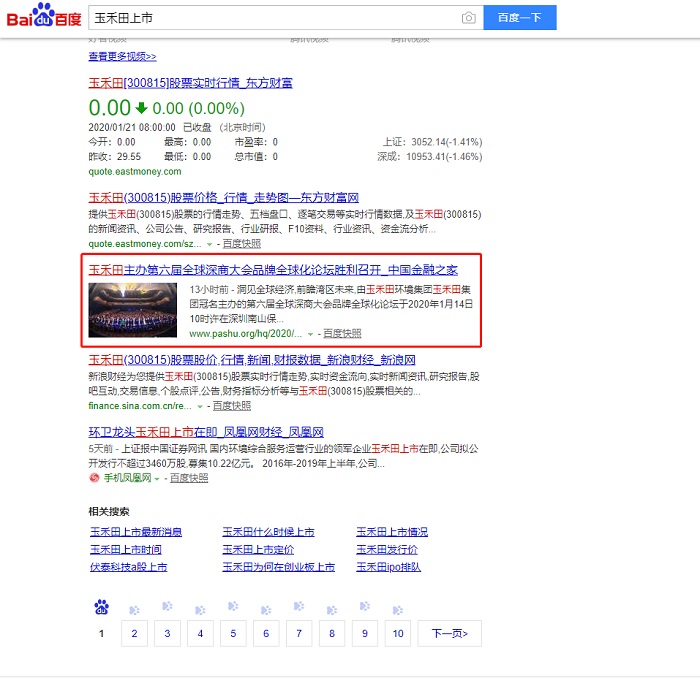Expand dropdown arrow next to quote.eastmoney.com/sz...

click(x=209, y=244)
